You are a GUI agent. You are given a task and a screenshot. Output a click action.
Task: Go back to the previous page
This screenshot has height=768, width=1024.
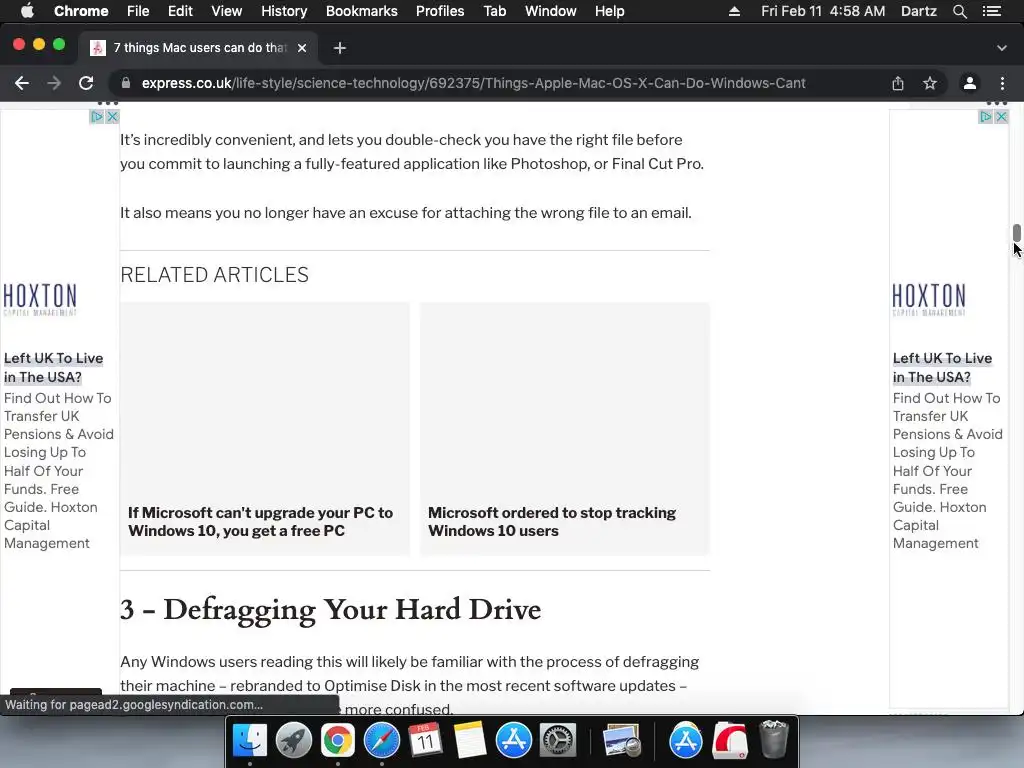[x=22, y=83]
